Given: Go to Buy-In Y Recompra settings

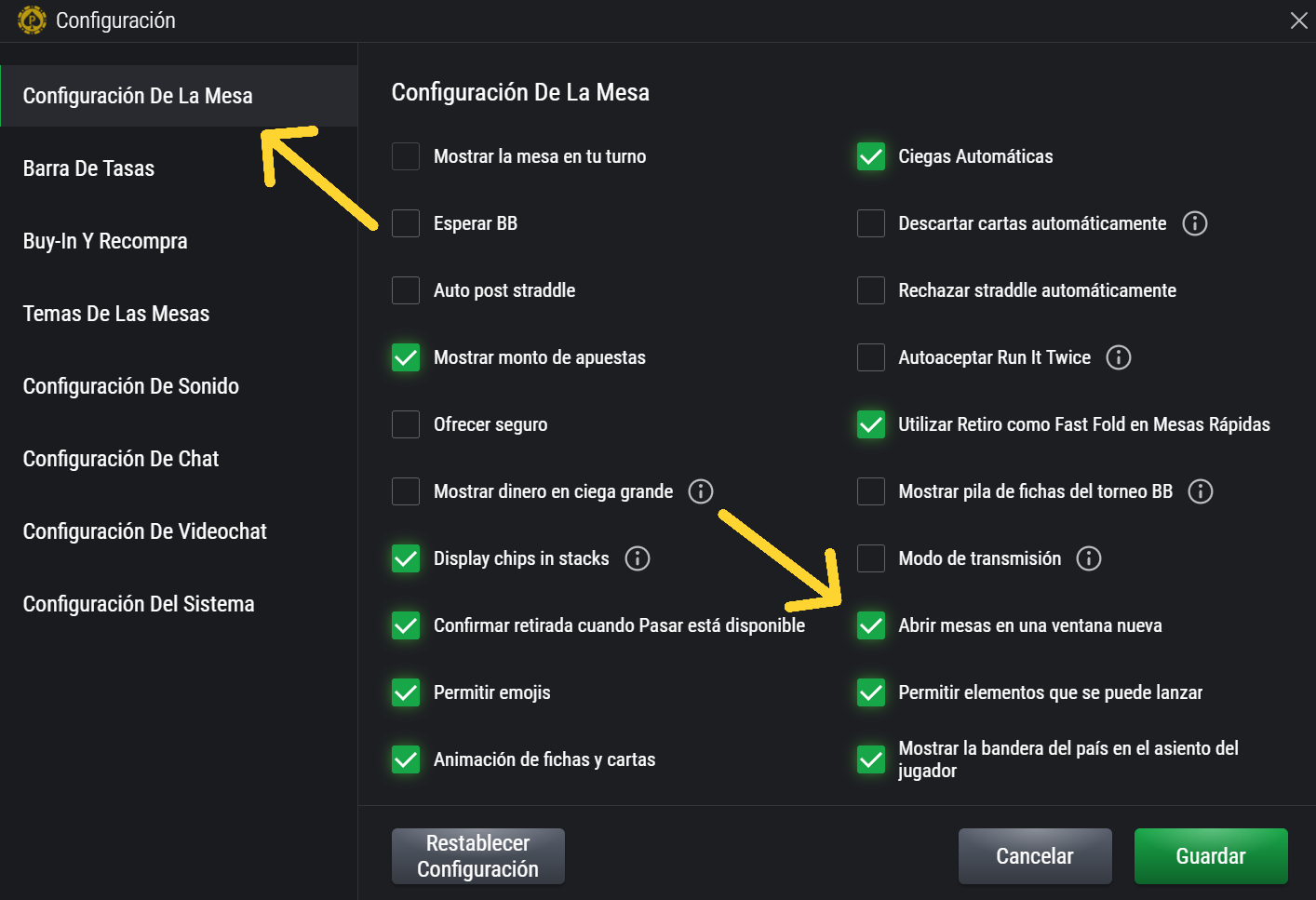Looking at the screenshot, I should (x=105, y=241).
